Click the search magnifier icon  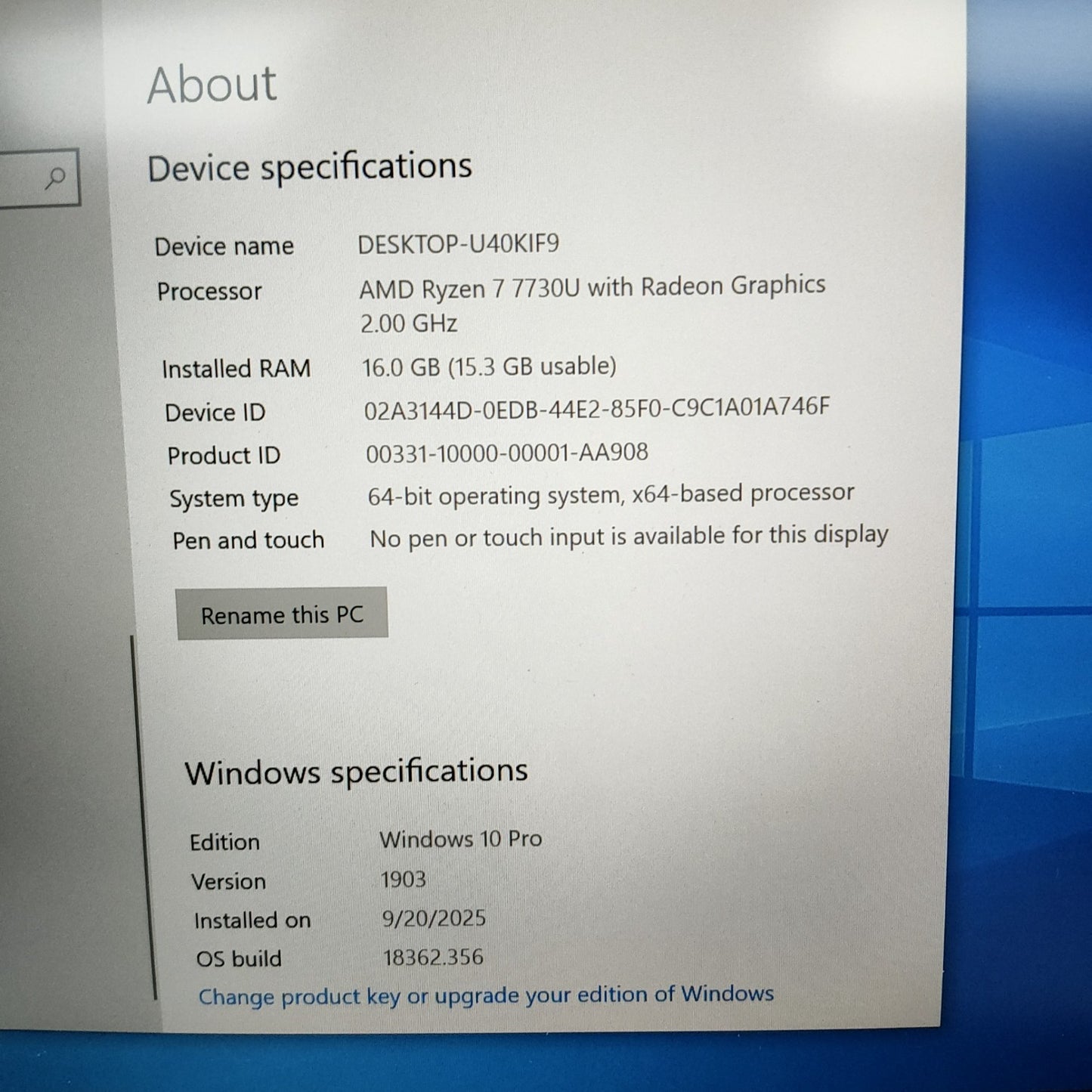click(54, 178)
